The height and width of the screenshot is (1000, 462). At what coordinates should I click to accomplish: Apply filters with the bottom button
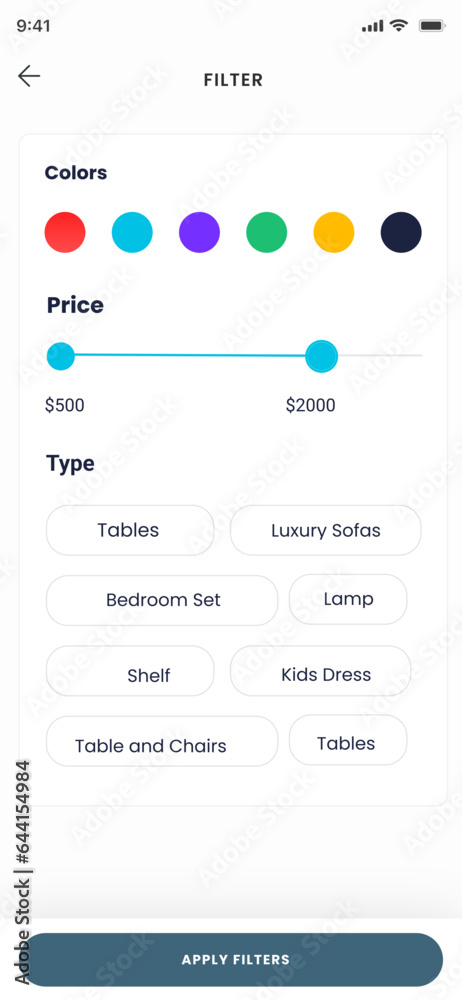[235, 960]
